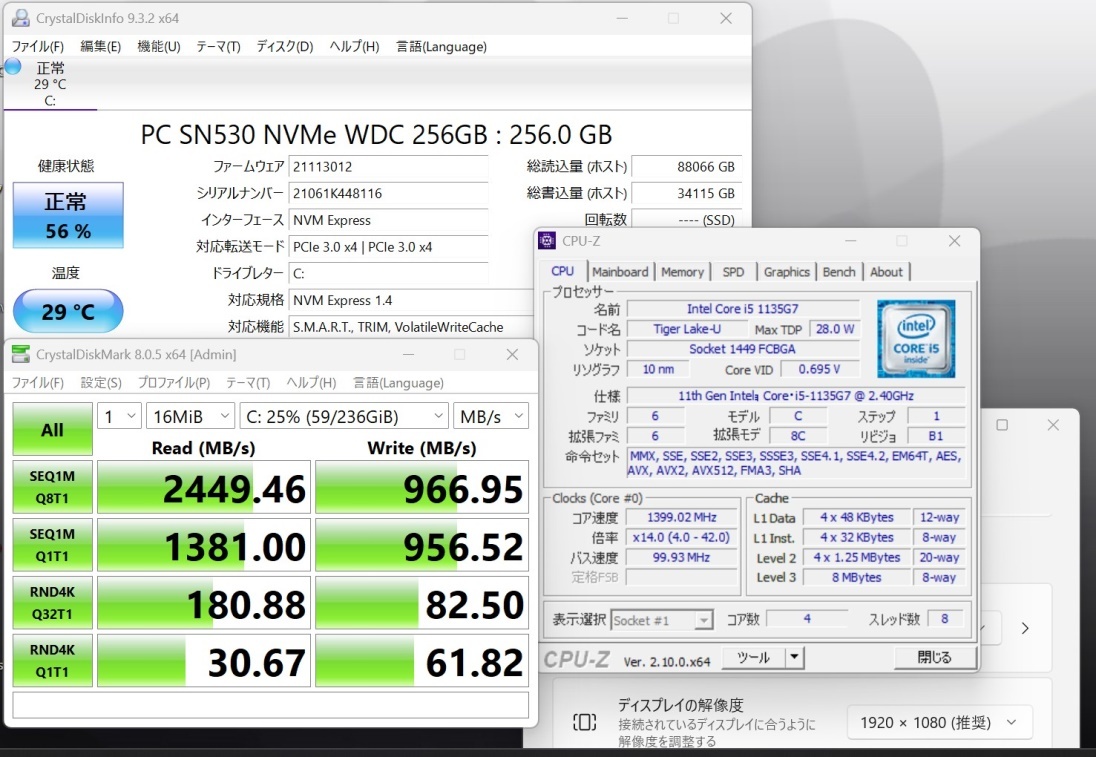1096x757 pixels.
Task: Switch to the Mainboard tab in CPU-Z
Action: (620, 272)
